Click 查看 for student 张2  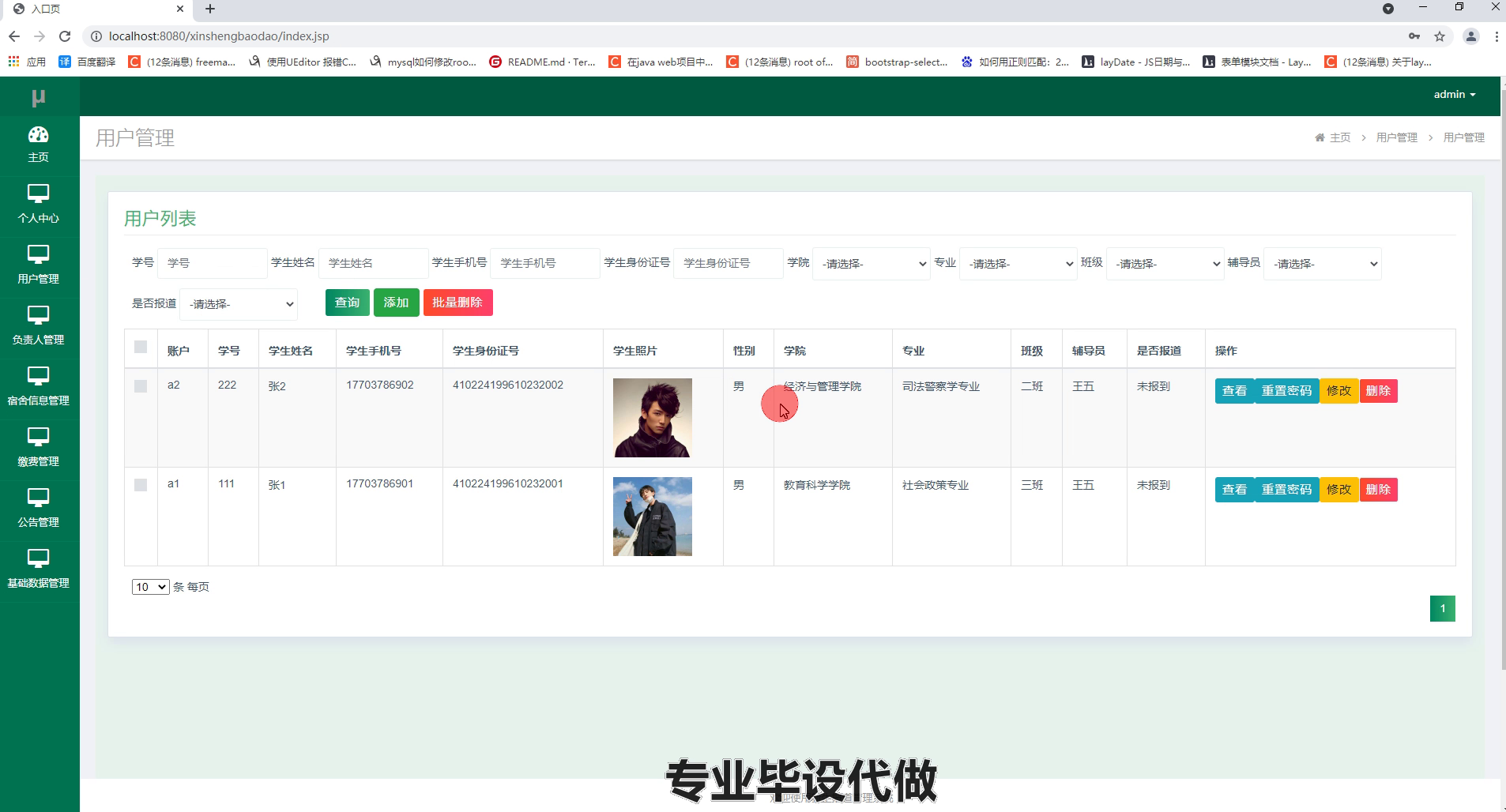1234,391
